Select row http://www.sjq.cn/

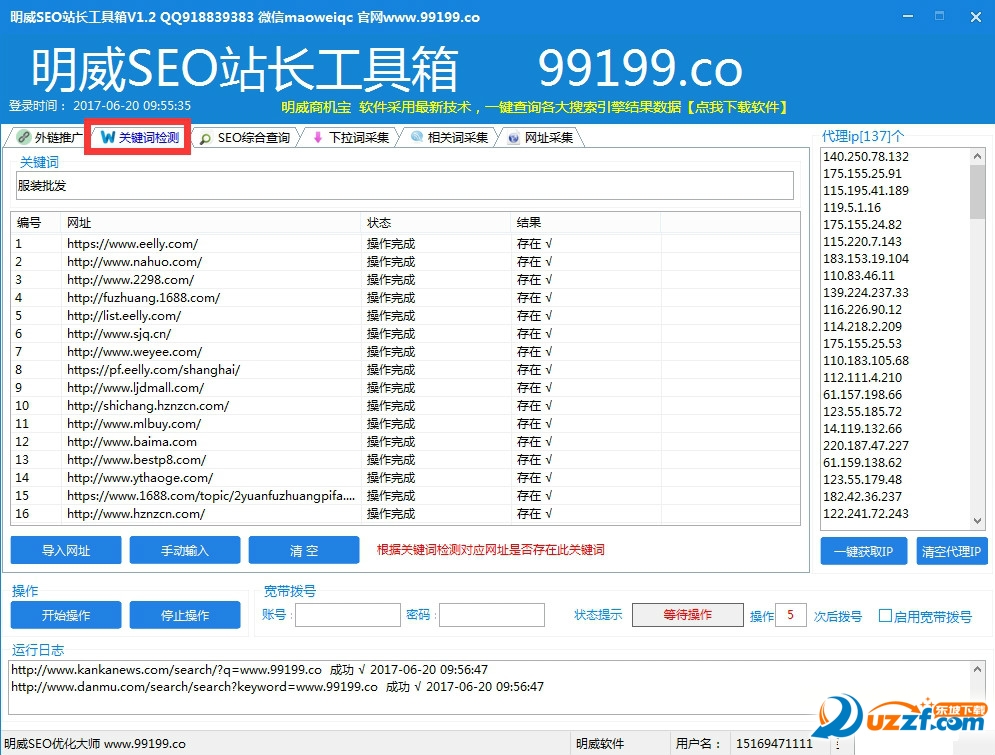405,334
